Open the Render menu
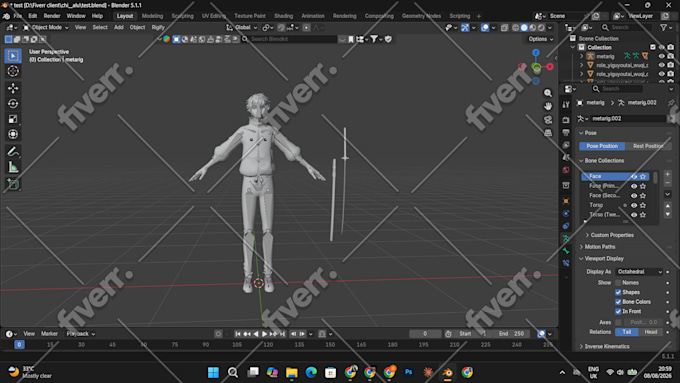The image size is (680, 383). [x=52, y=16]
